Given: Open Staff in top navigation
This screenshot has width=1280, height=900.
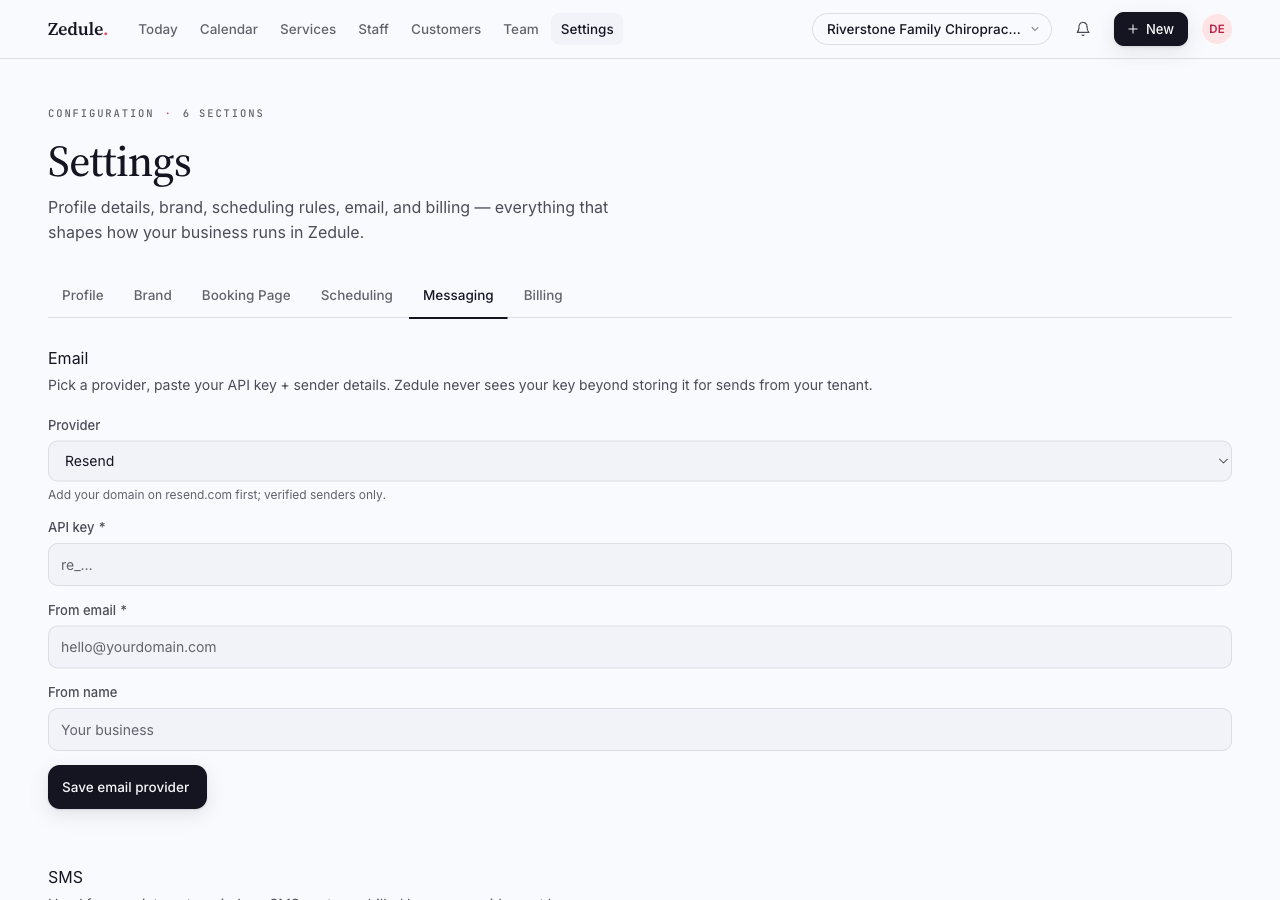Looking at the screenshot, I should coord(373,29).
